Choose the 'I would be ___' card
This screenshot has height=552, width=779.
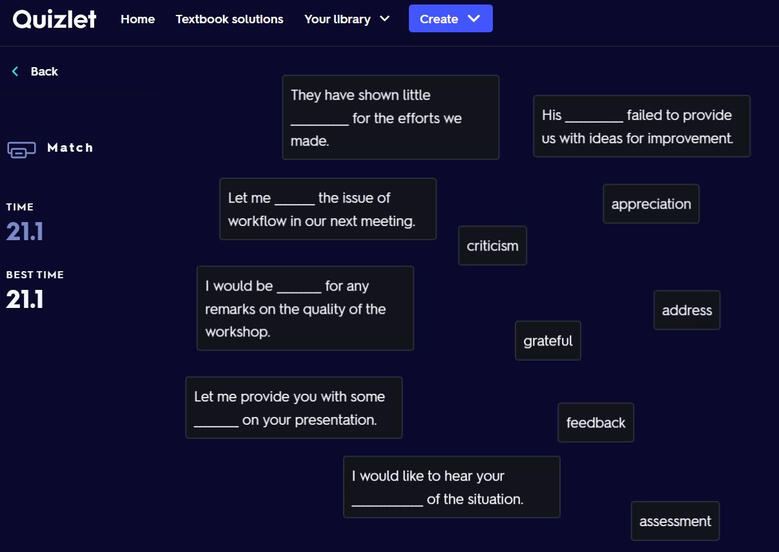(305, 308)
